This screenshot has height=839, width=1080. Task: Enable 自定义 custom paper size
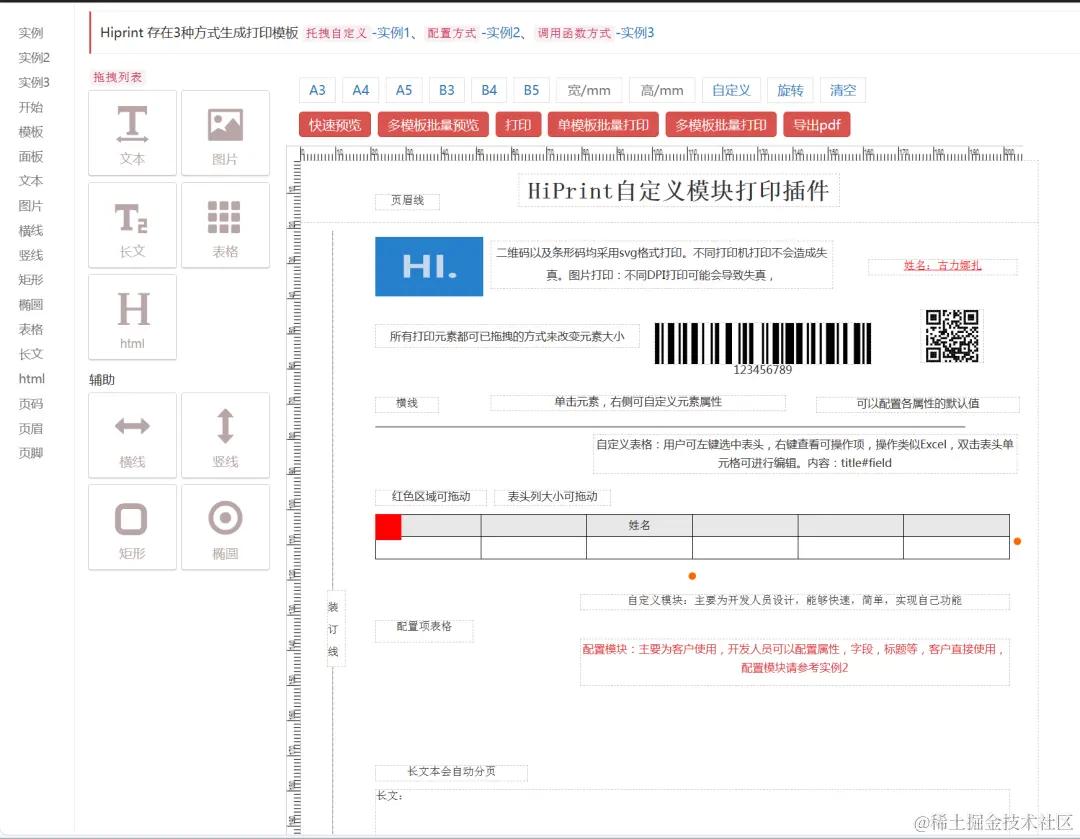[731, 89]
